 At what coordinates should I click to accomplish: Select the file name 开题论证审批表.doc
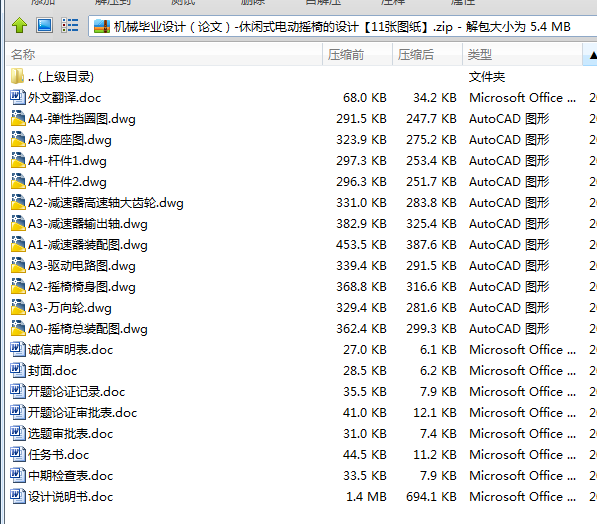click(x=83, y=412)
